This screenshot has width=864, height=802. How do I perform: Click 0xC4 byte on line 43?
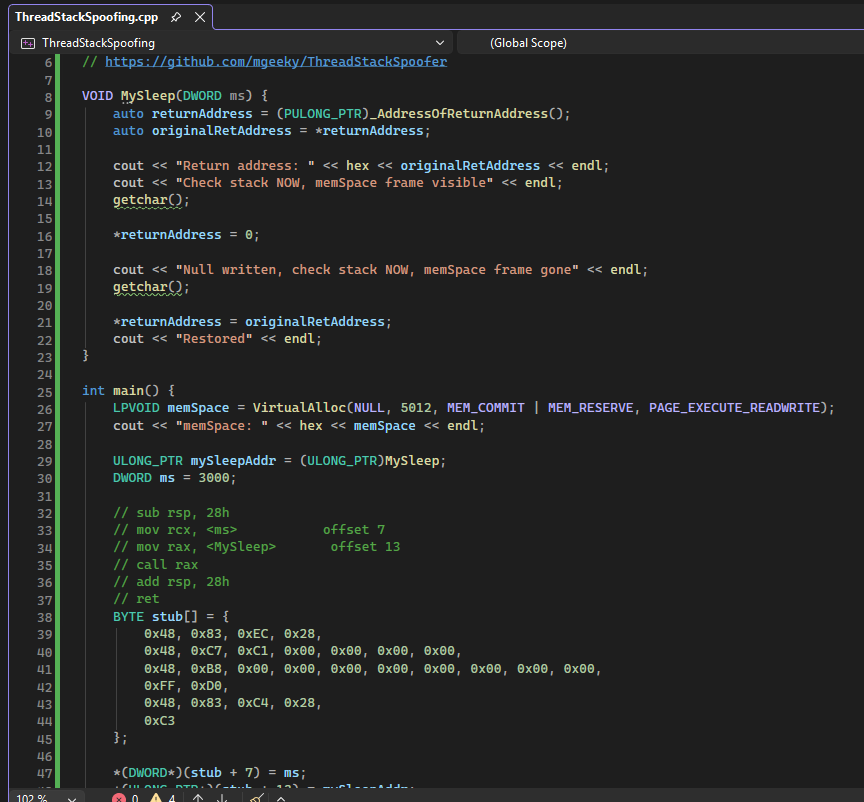(253, 703)
